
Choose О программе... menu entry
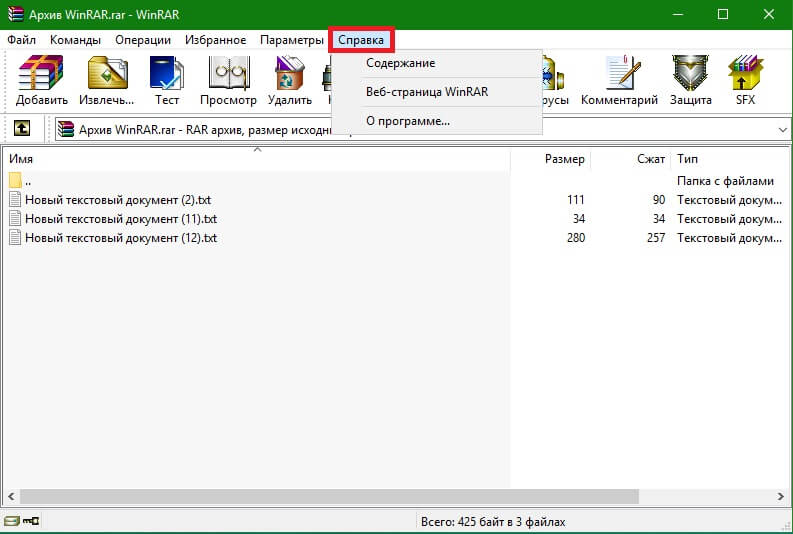coord(437,121)
